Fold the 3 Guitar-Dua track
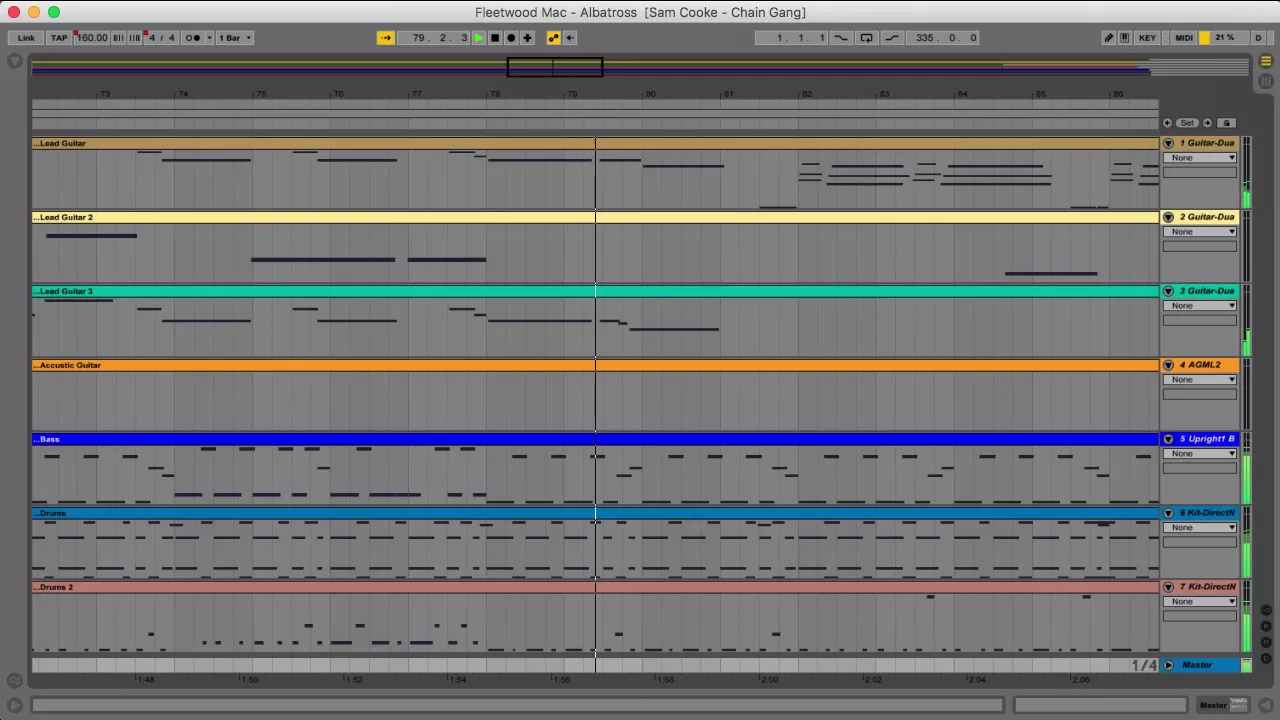This screenshot has width=1280, height=720. pos(1168,291)
